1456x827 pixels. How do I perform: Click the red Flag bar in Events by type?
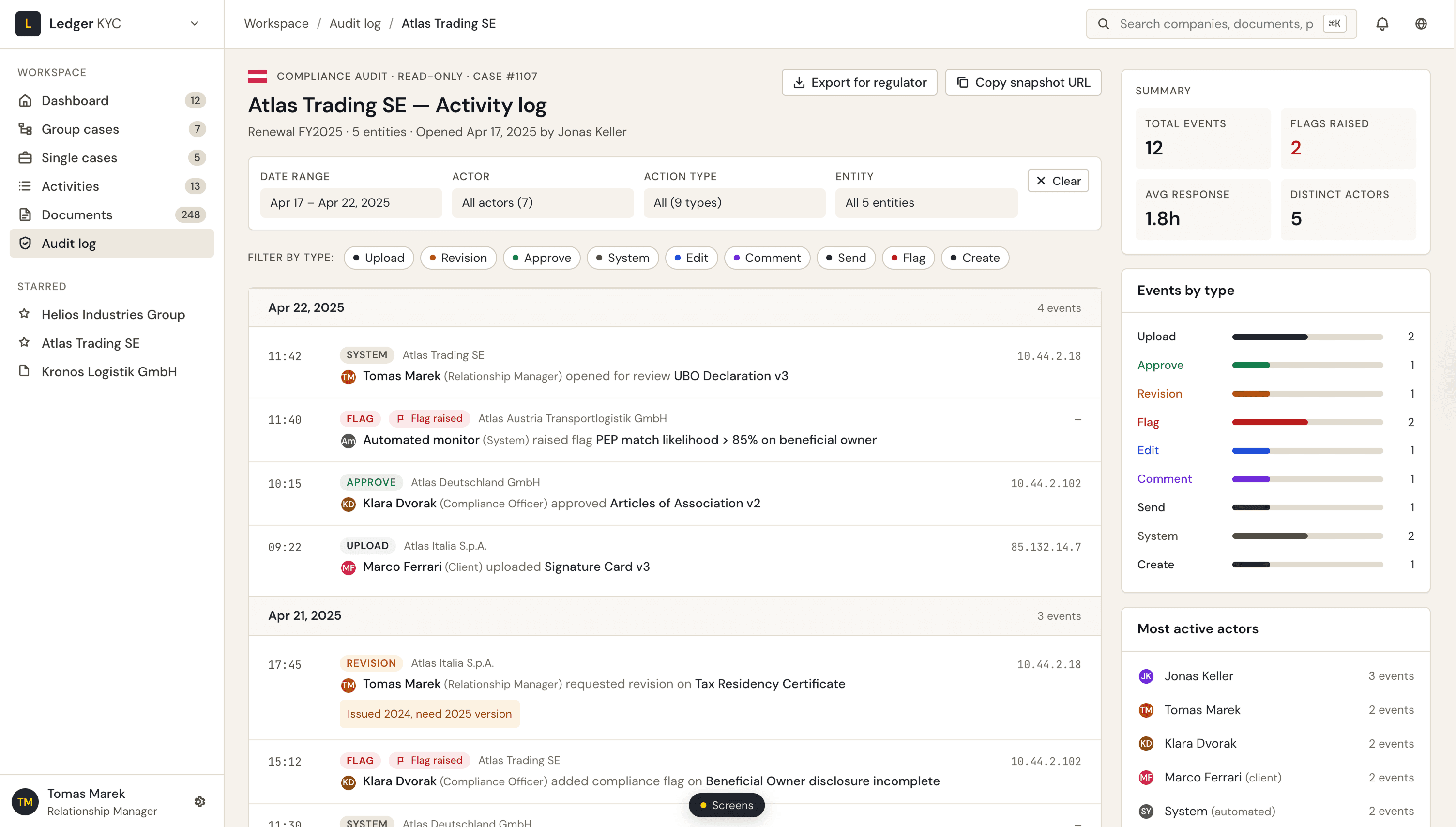[1269, 422]
